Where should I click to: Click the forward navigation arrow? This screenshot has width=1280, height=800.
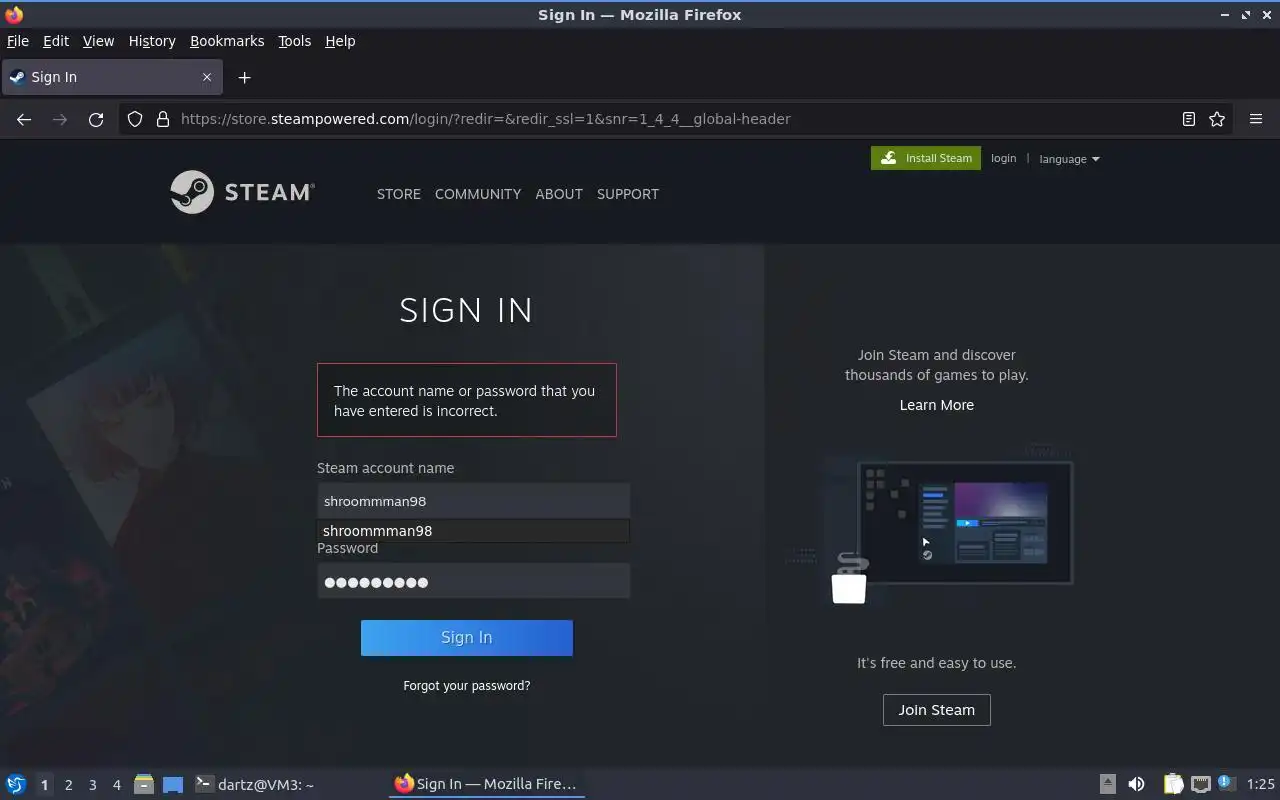60,119
